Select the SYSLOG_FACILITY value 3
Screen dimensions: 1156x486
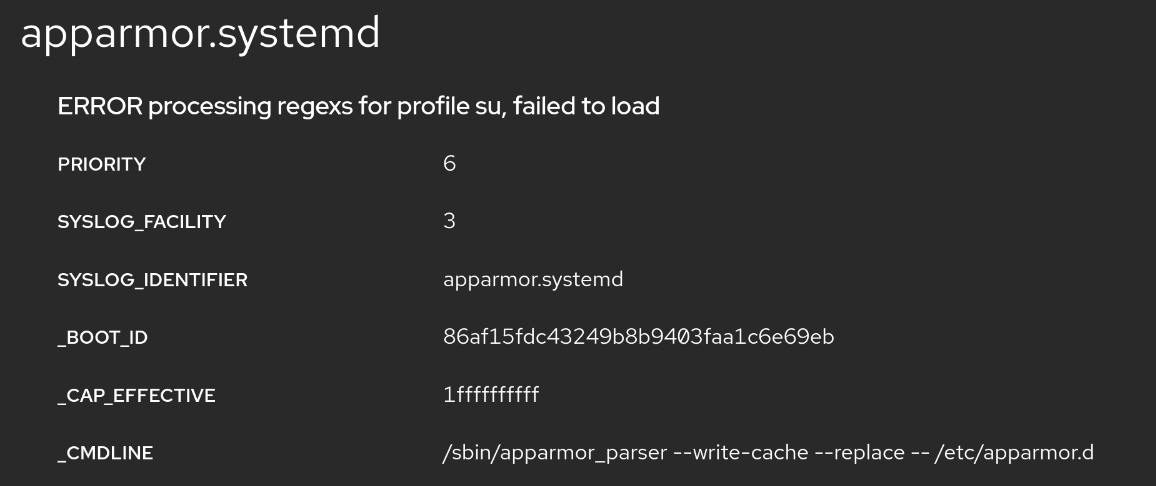(449, 221)
